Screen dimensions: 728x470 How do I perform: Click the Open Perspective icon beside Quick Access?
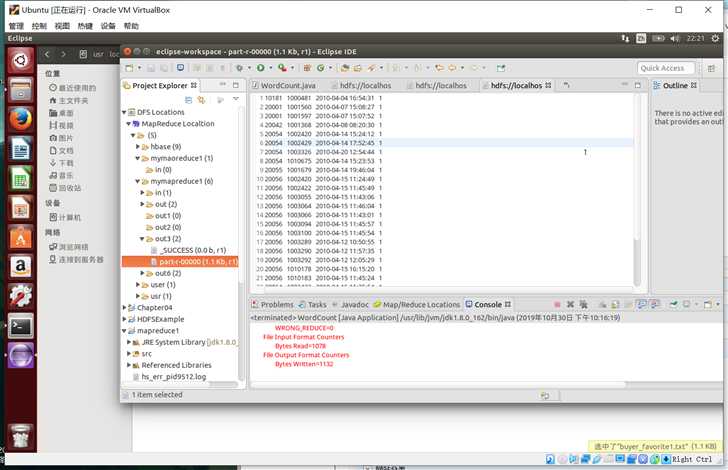711,68
